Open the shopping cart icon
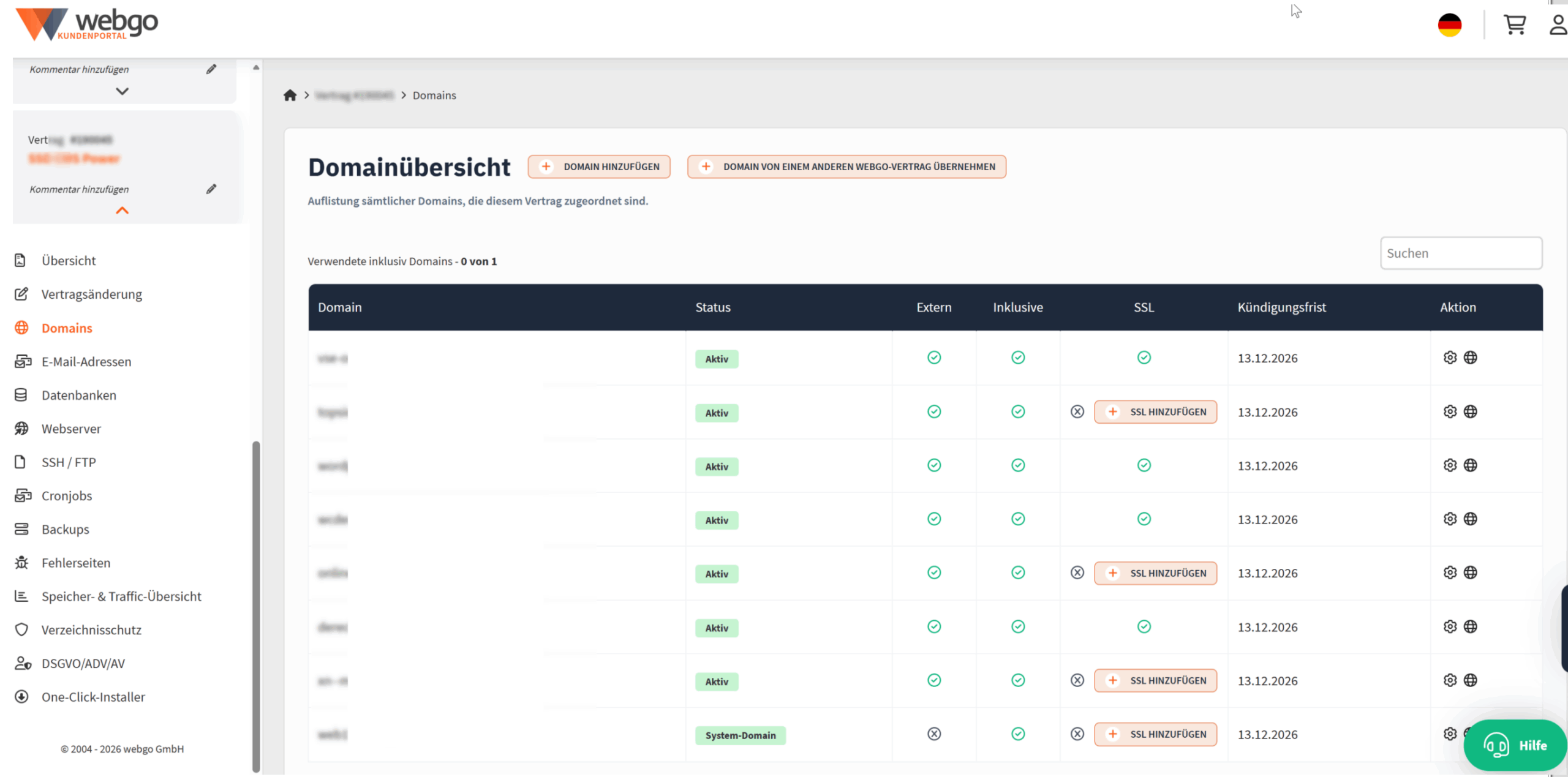This screenshot has height=777, width=1568. click(1514, 25)
